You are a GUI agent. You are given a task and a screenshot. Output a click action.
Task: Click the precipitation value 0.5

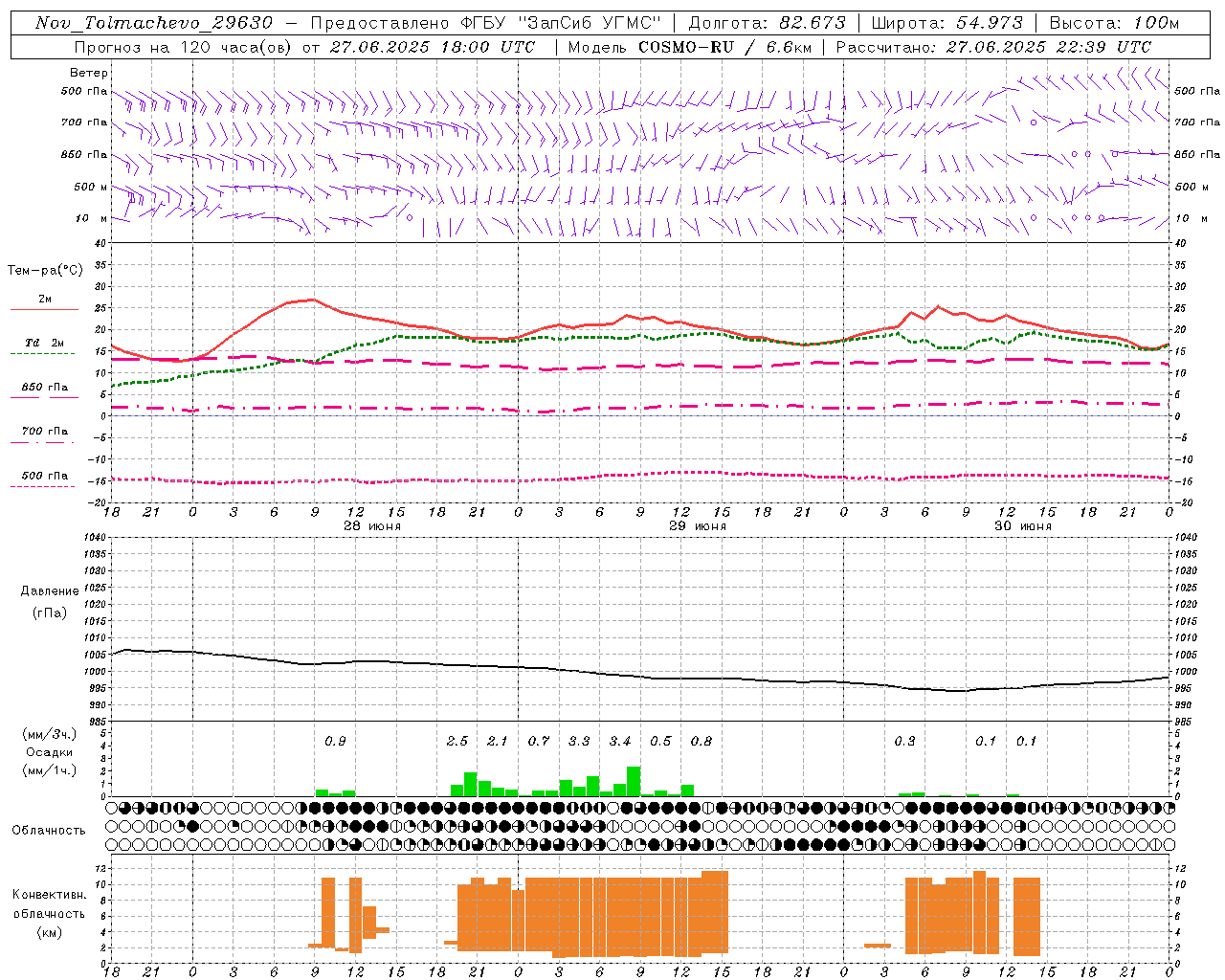point(660,742)
